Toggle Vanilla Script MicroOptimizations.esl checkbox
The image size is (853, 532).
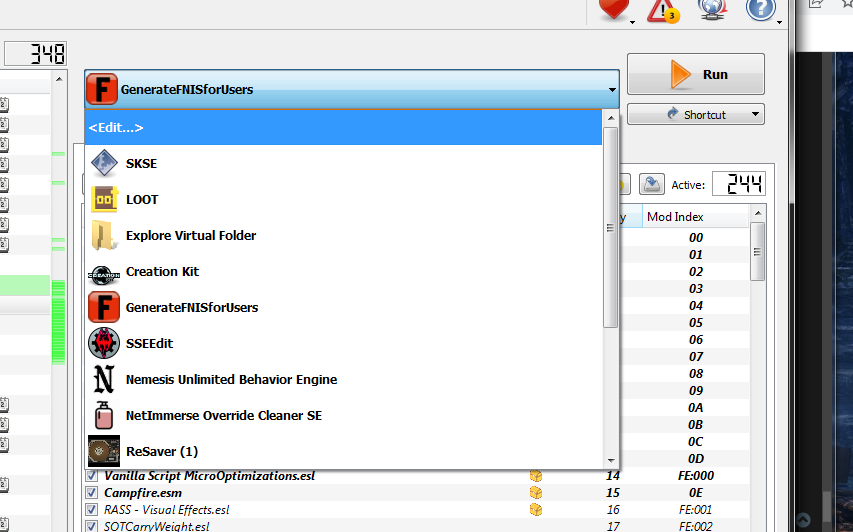coord(91,476)
